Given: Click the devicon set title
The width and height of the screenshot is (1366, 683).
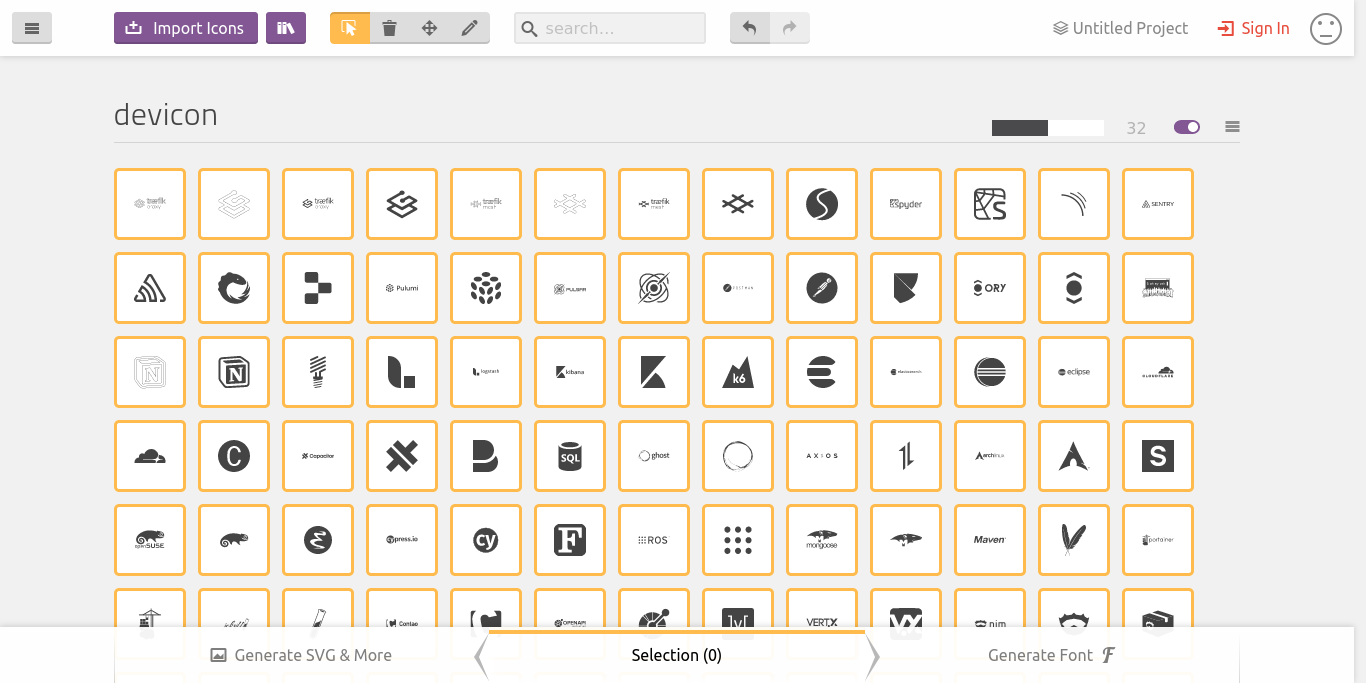Looking at the screenshot, I should [166, 115].
